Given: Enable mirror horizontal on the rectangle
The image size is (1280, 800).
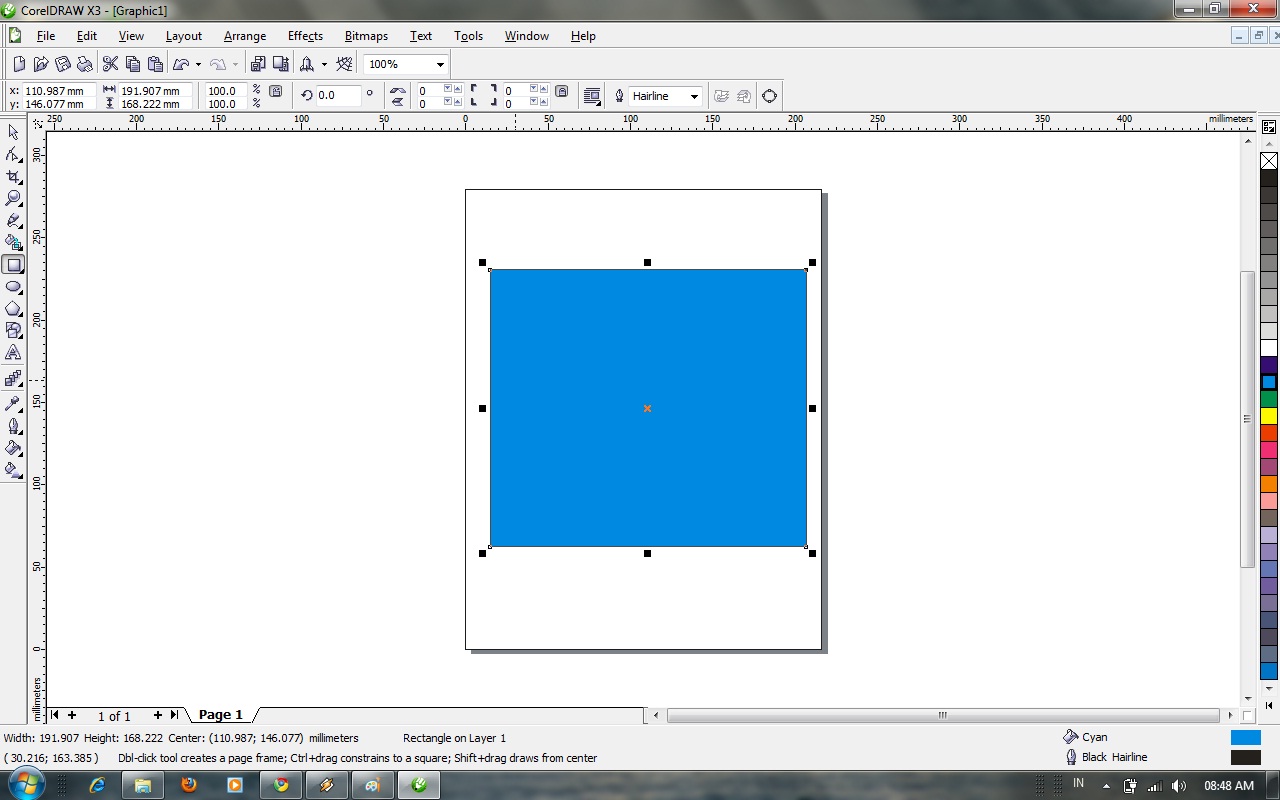Looking at the screenshot, I should [396, 89].
